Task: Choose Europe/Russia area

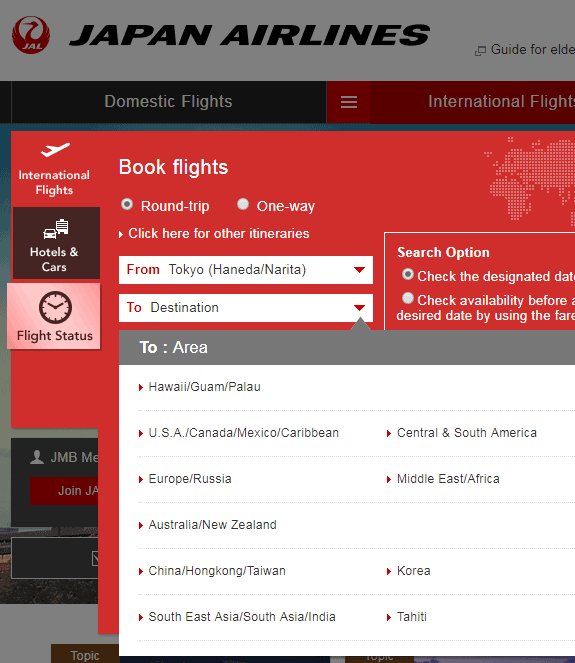Action: tap(190, 479)
